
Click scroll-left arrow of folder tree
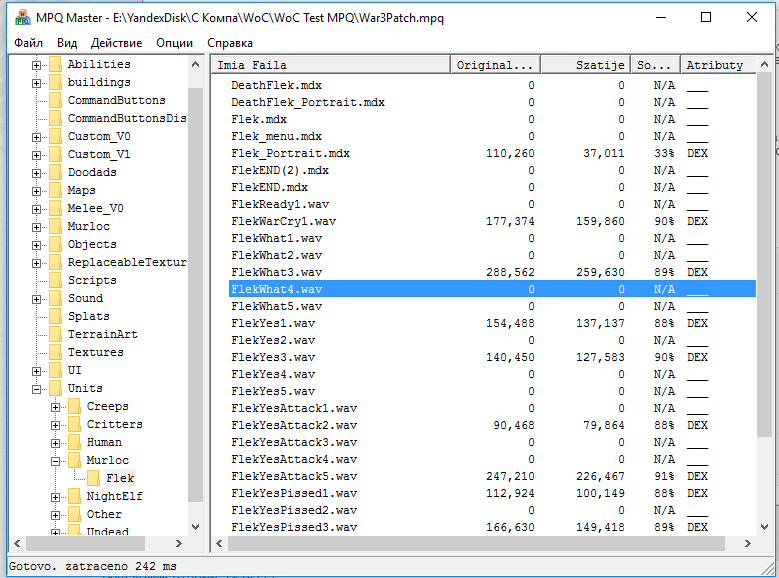click(x=17, y=544)
